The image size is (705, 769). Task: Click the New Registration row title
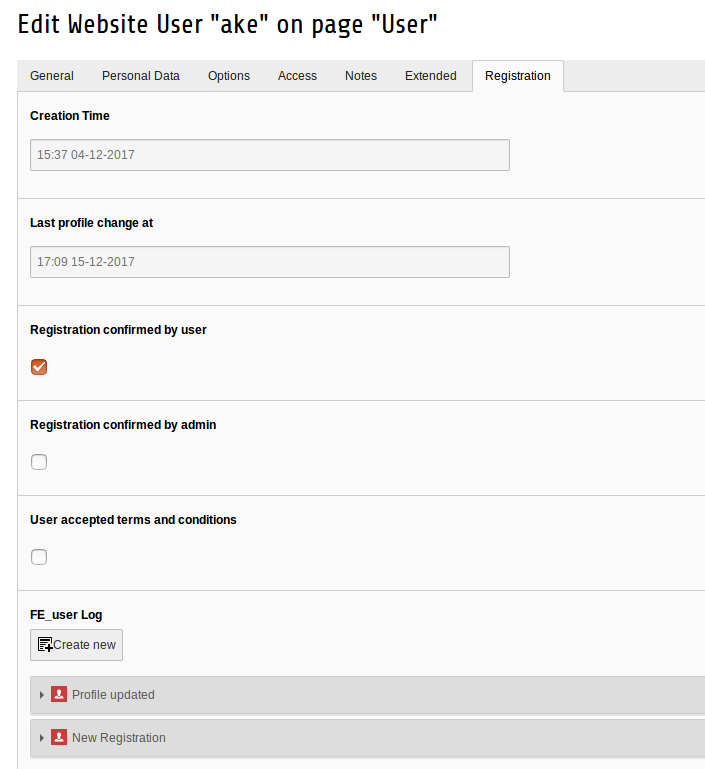coord(119,738)
